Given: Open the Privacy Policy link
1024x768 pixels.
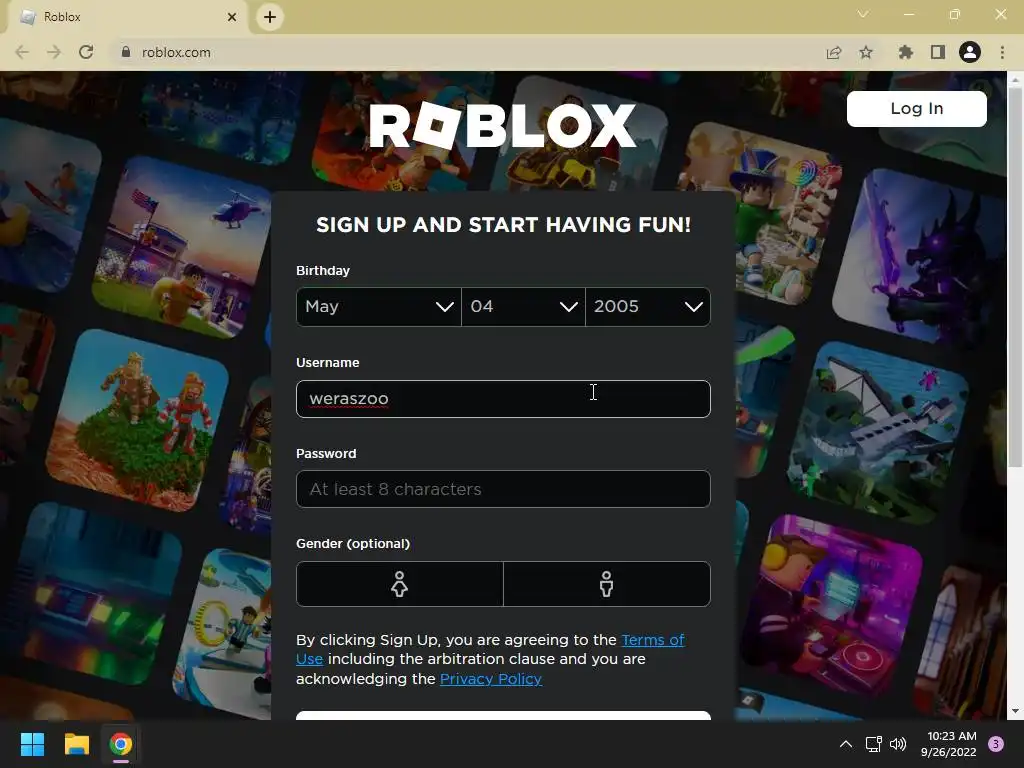Looking at the screenshot, I should click(491, 679).
